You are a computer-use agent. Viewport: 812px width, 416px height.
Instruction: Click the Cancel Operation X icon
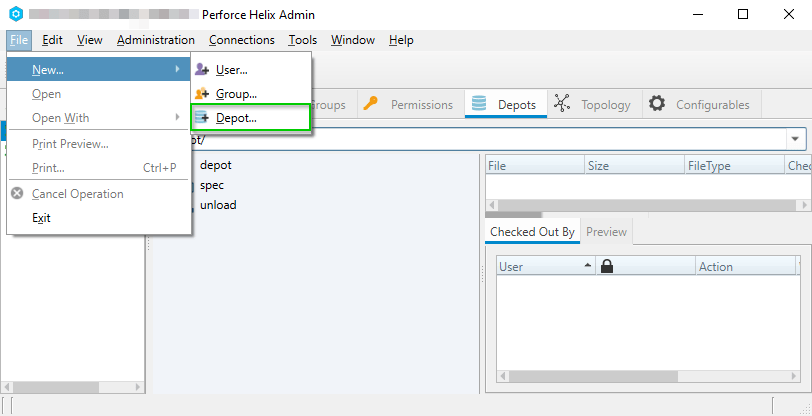click(x=18, y=194)
